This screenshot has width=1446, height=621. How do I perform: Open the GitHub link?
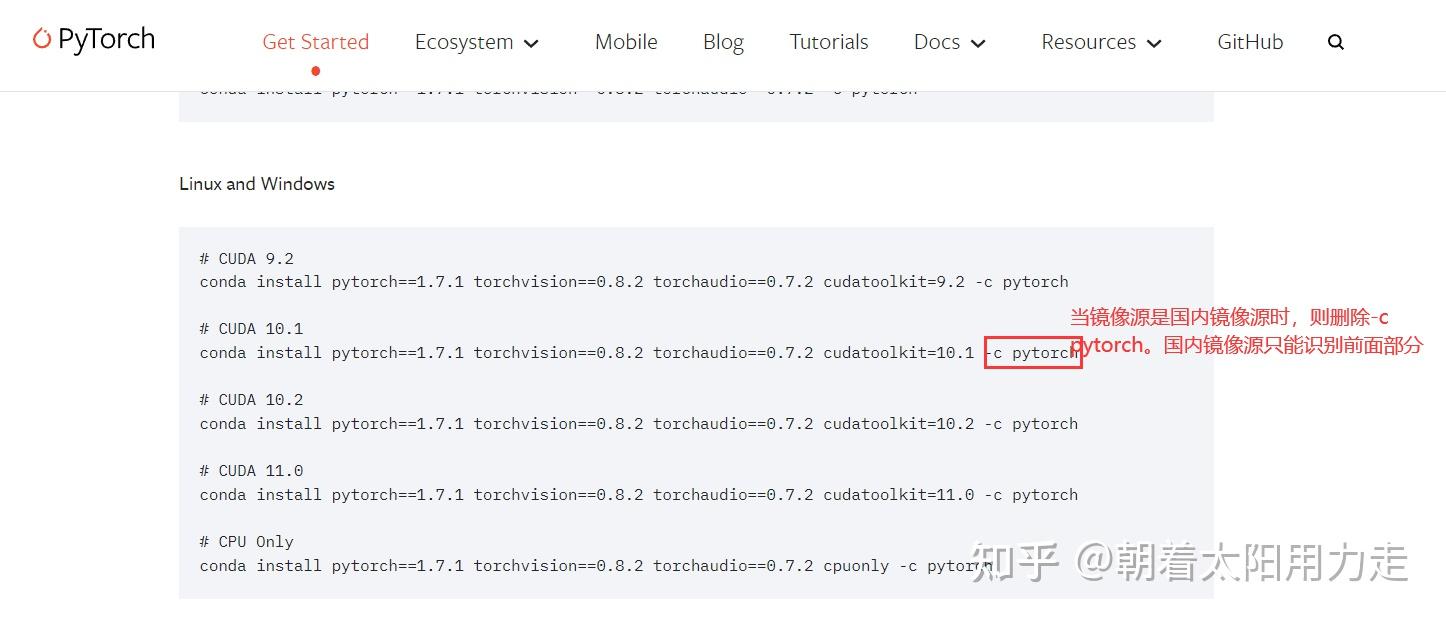[1250, 42]
